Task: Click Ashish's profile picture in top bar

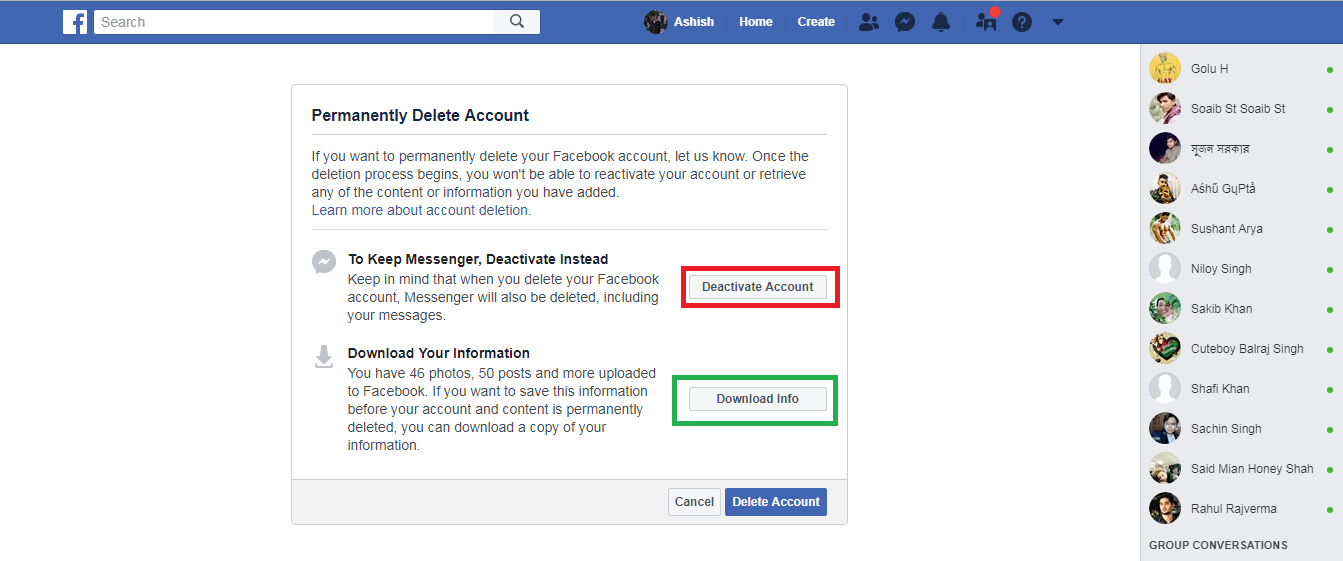Action: pyautogui.click(x=656, y=22)
